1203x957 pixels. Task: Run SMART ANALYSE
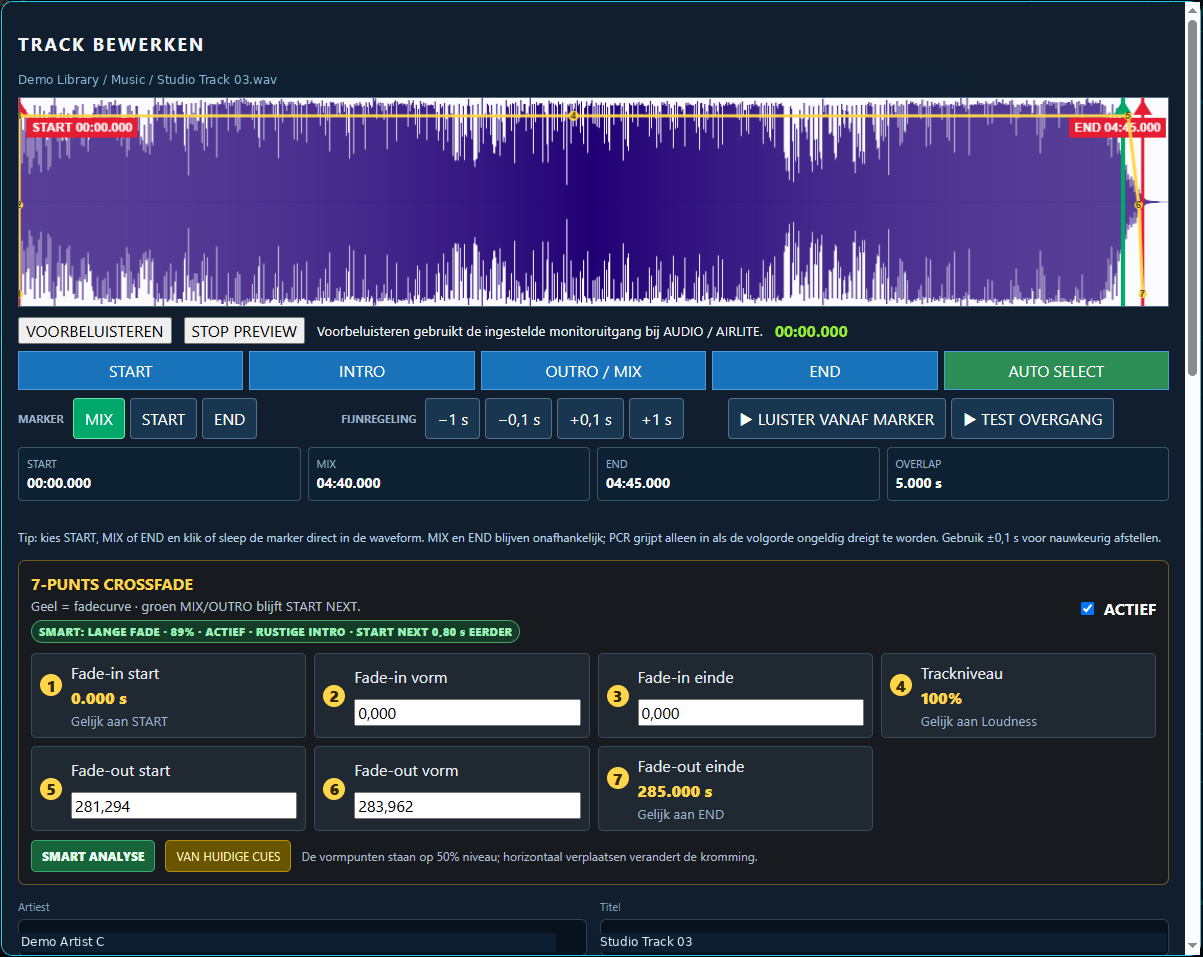point(93,856)
